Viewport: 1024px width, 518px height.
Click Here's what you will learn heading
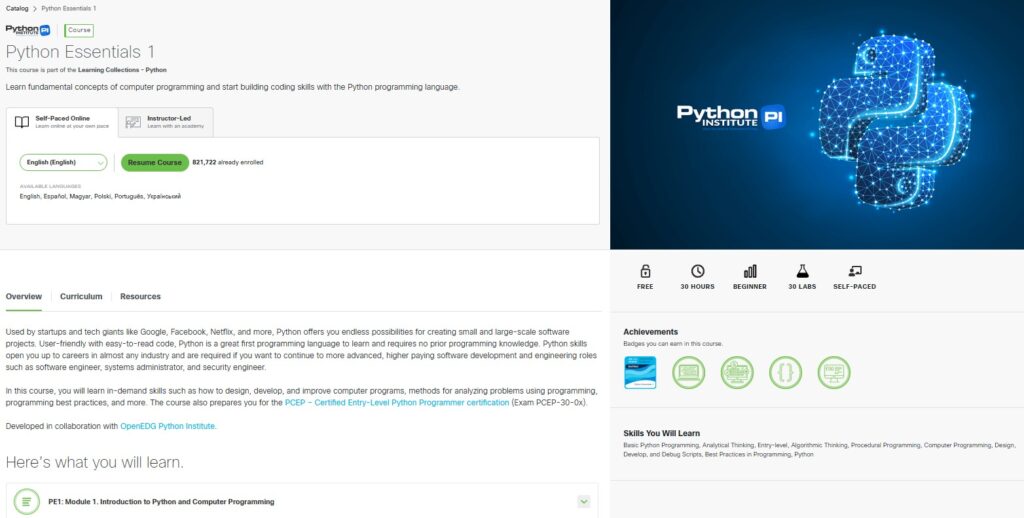[x=95, y=462]
